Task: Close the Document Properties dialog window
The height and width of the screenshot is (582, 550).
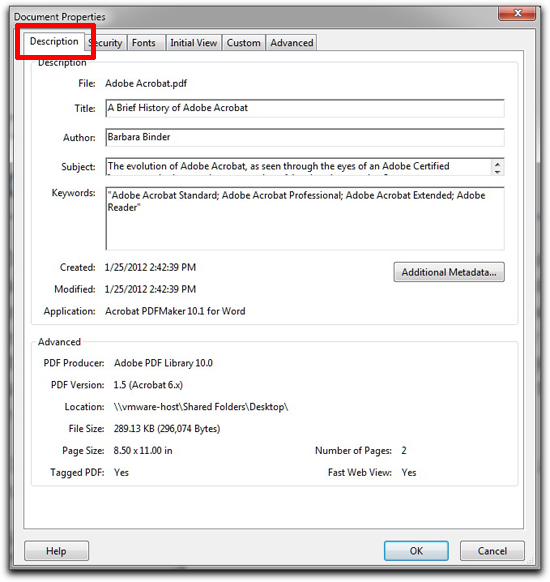Action: tap(517, 13)
